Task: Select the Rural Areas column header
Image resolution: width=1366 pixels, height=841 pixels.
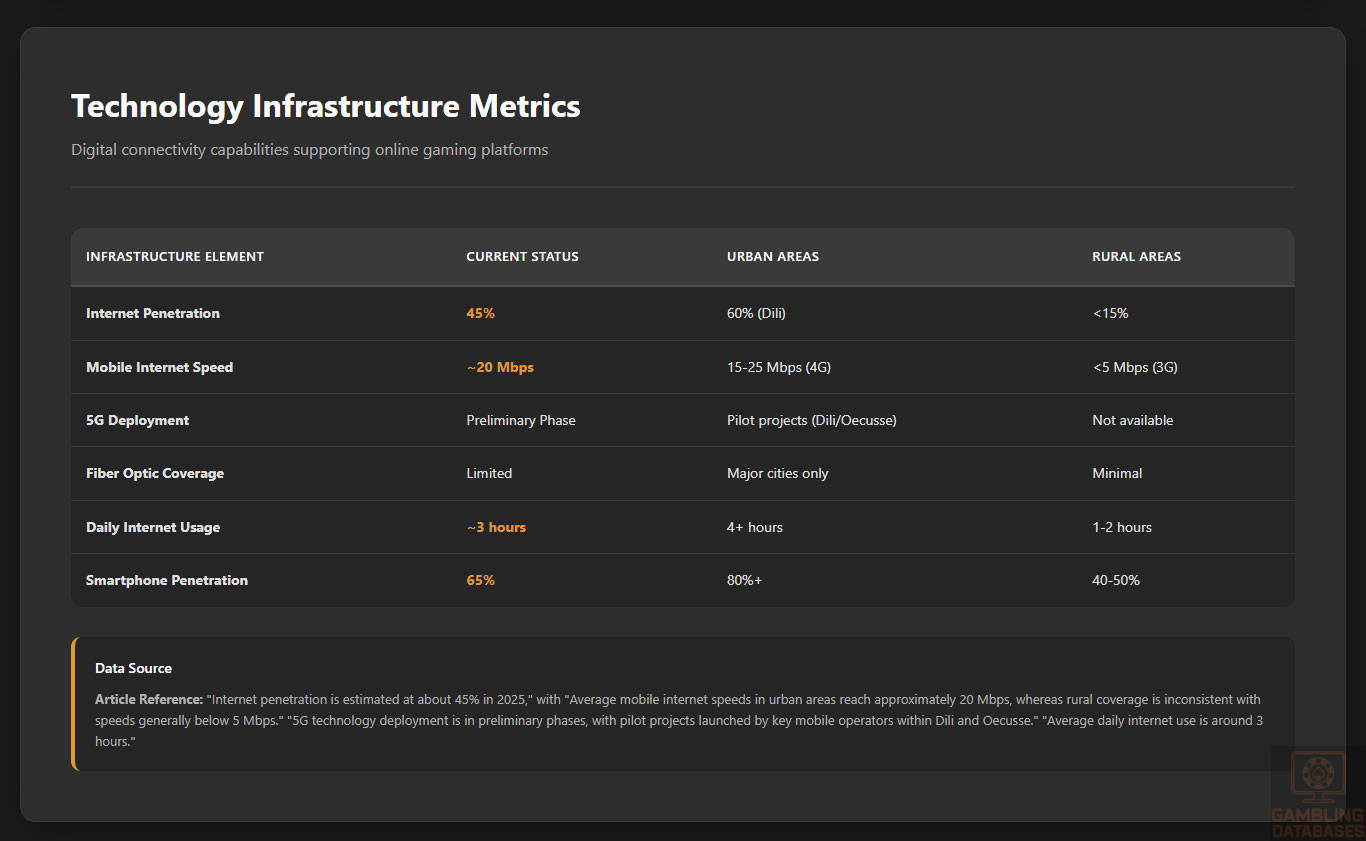Action: click(1136, 257)
